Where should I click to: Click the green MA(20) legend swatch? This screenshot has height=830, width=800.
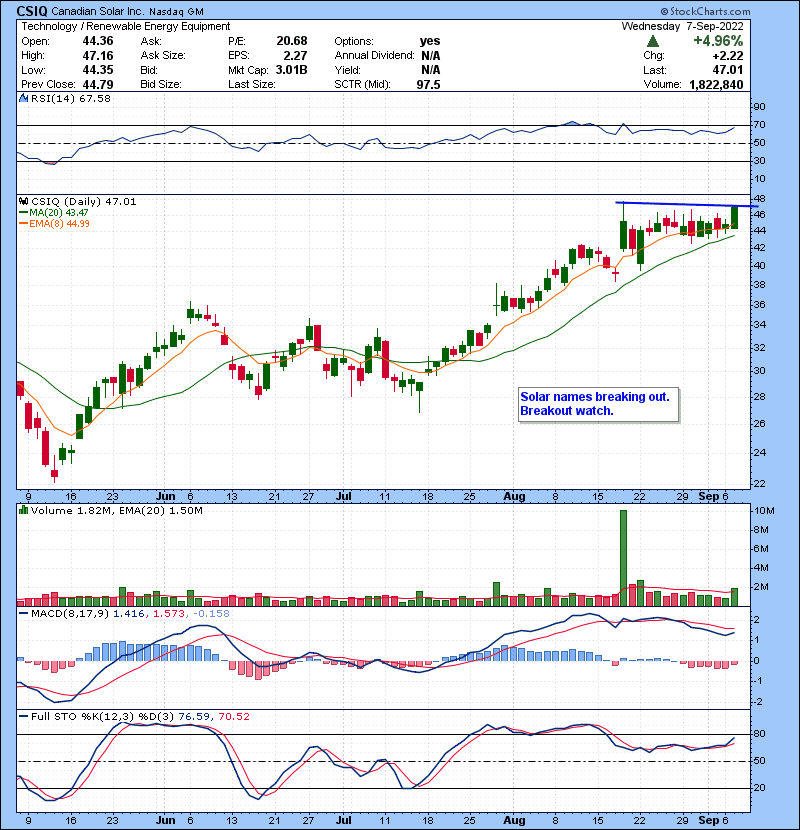tap(23, 214)
